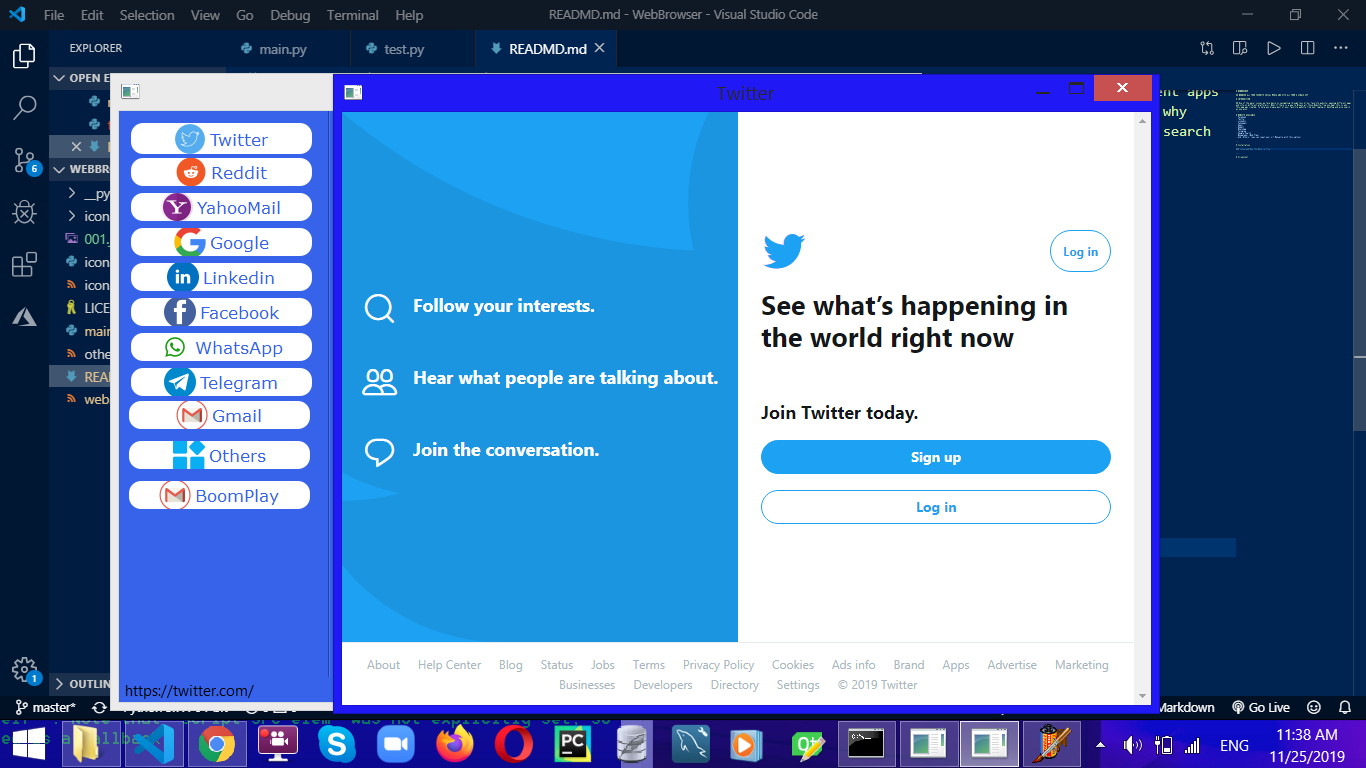Screen dimensions: 1366x768
Task: Open the Extensions activity icon in VS Code
Action: [24, 265]
